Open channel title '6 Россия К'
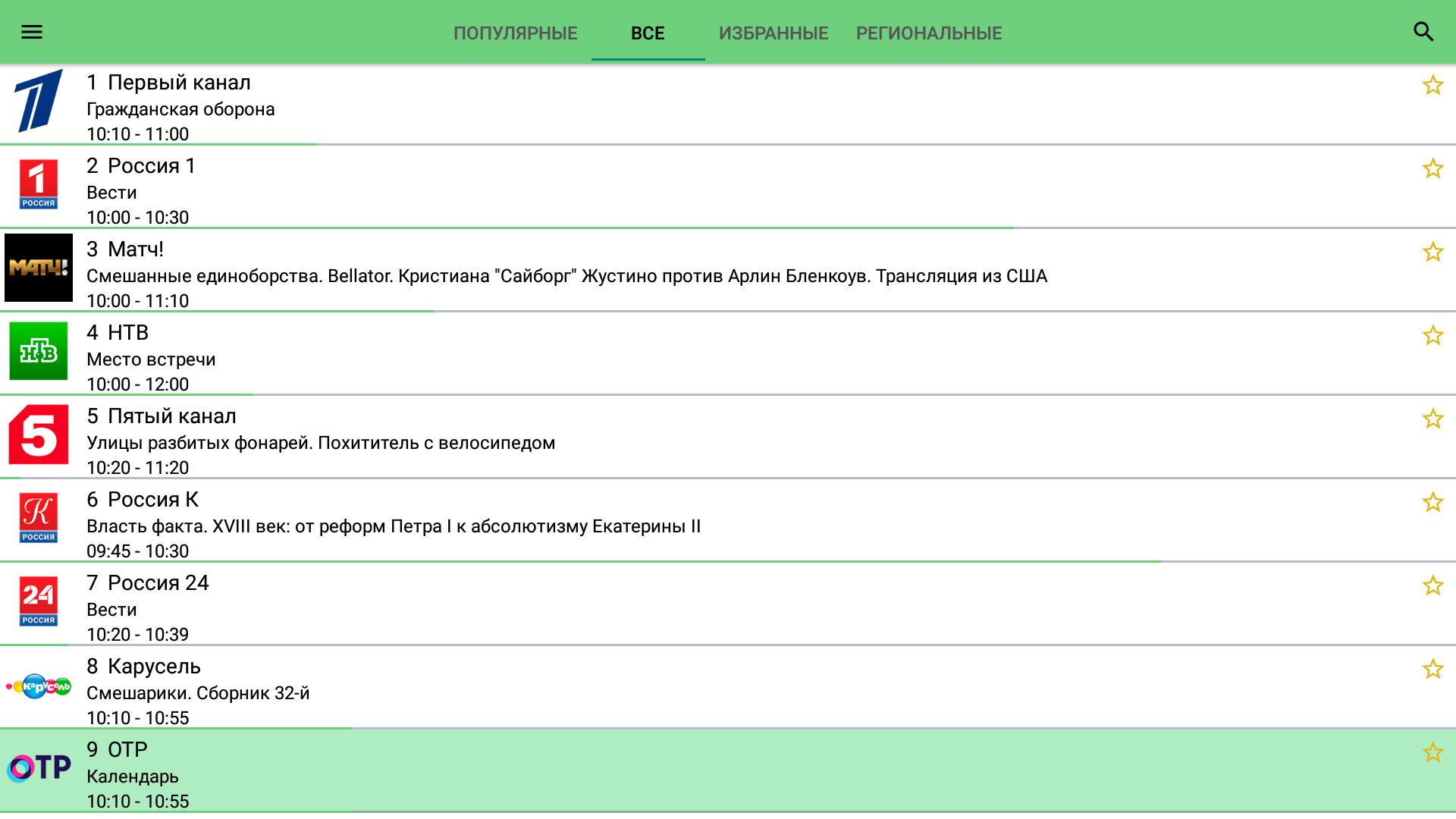 [x=143, y=500]
